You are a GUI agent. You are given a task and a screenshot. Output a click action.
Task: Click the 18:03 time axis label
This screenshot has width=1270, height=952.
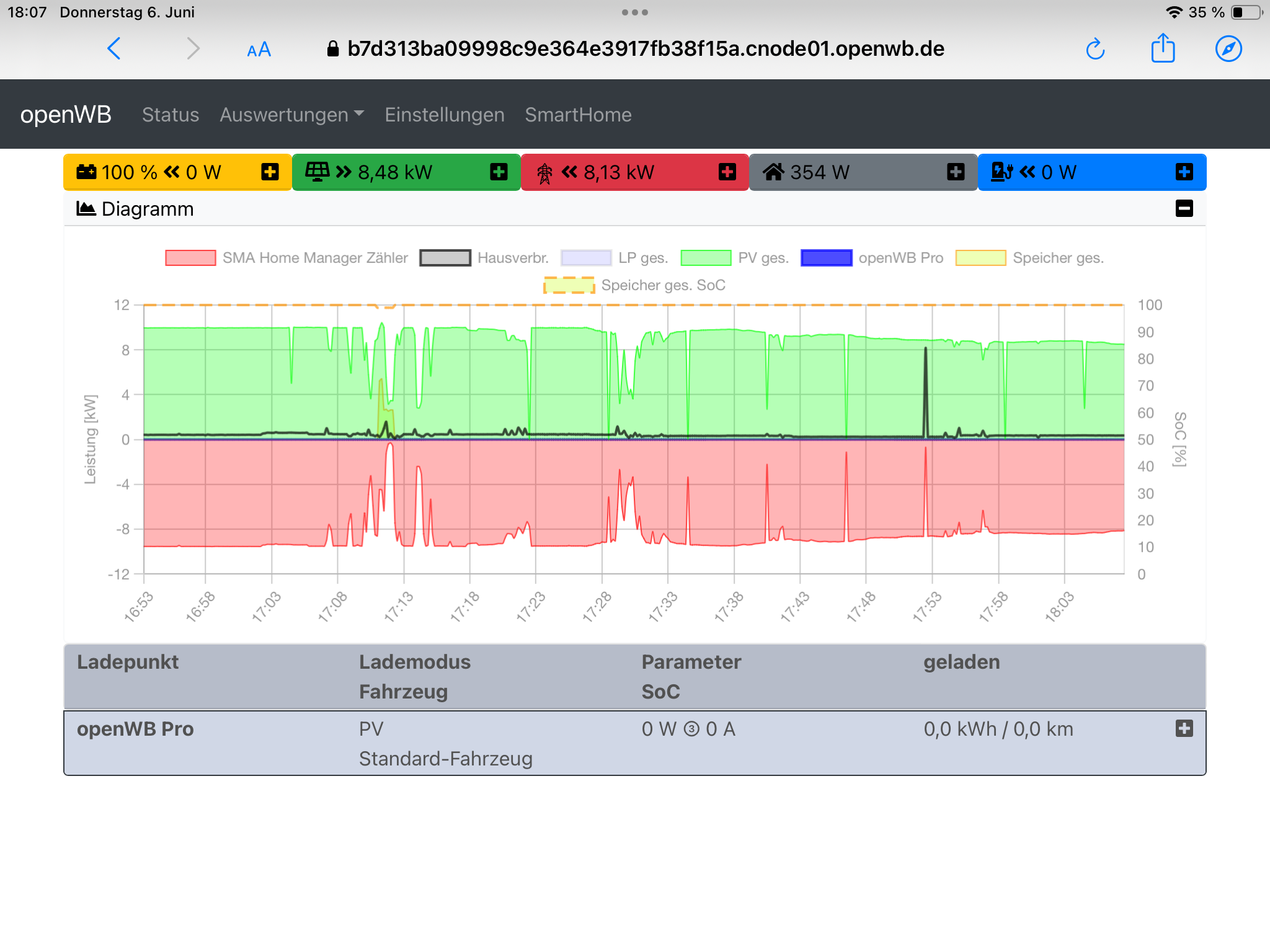tap(1059, 606)
